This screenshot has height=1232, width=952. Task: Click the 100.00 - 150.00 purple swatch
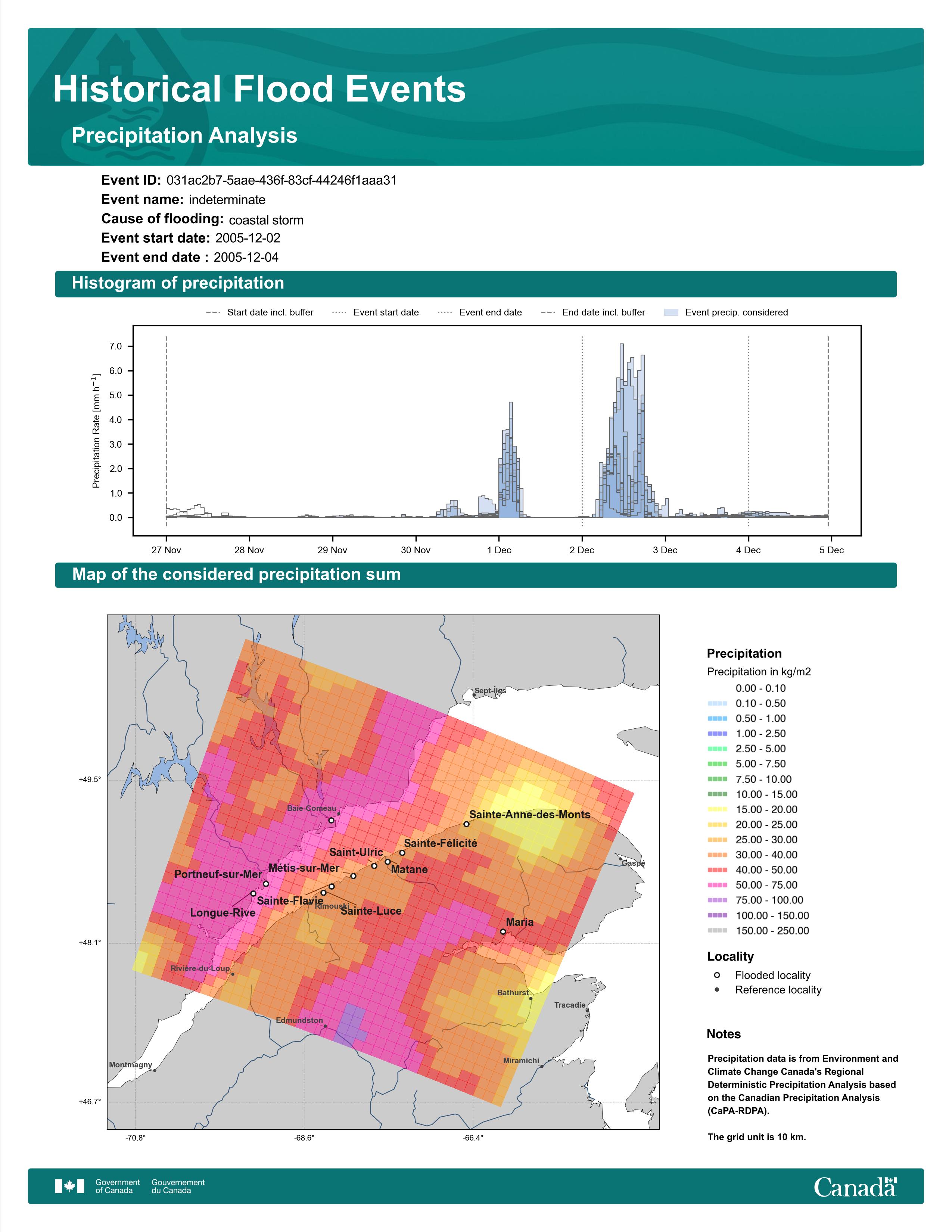pyautogui.click(x=718, y=915)
